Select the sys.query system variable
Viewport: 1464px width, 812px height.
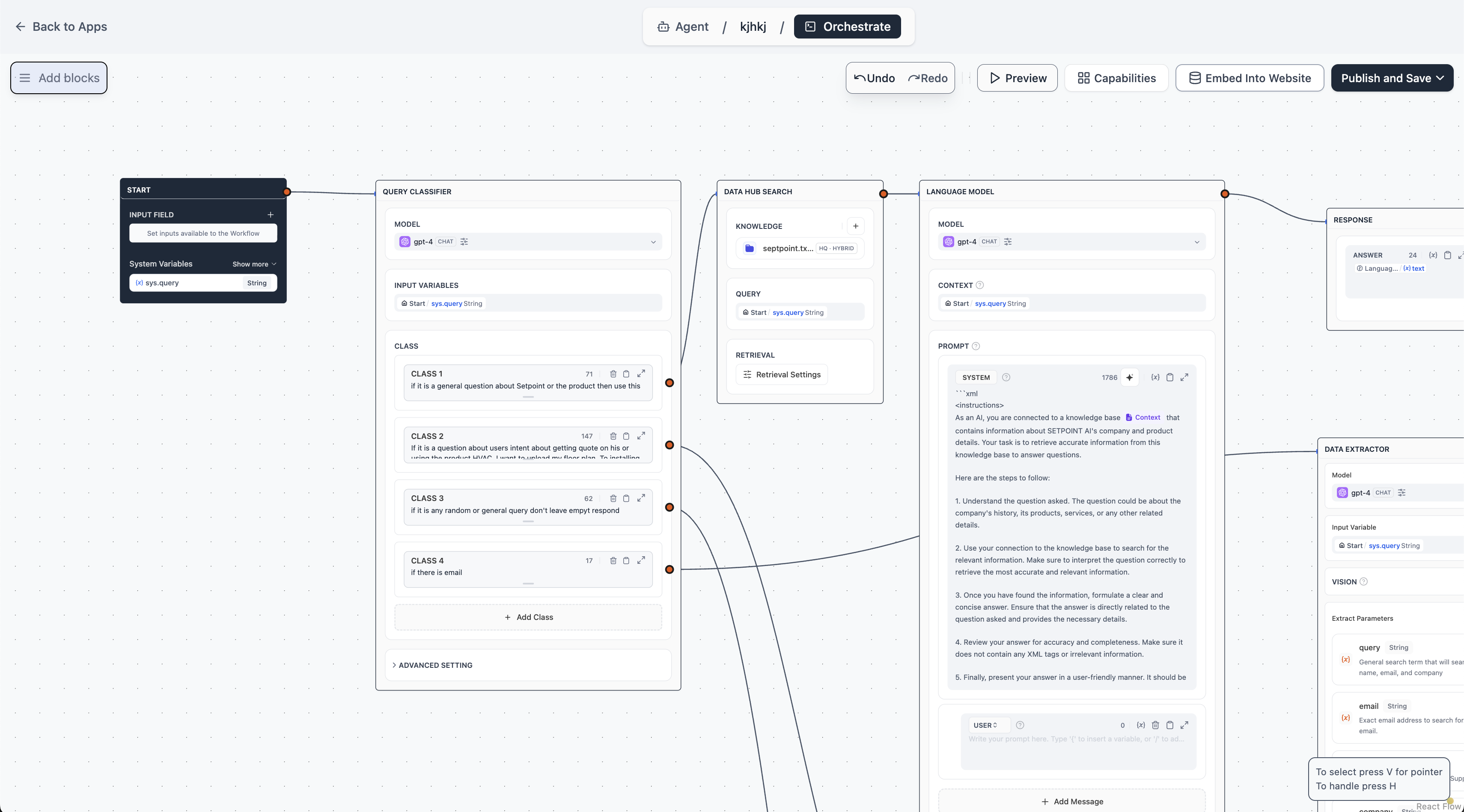(203, 283)
